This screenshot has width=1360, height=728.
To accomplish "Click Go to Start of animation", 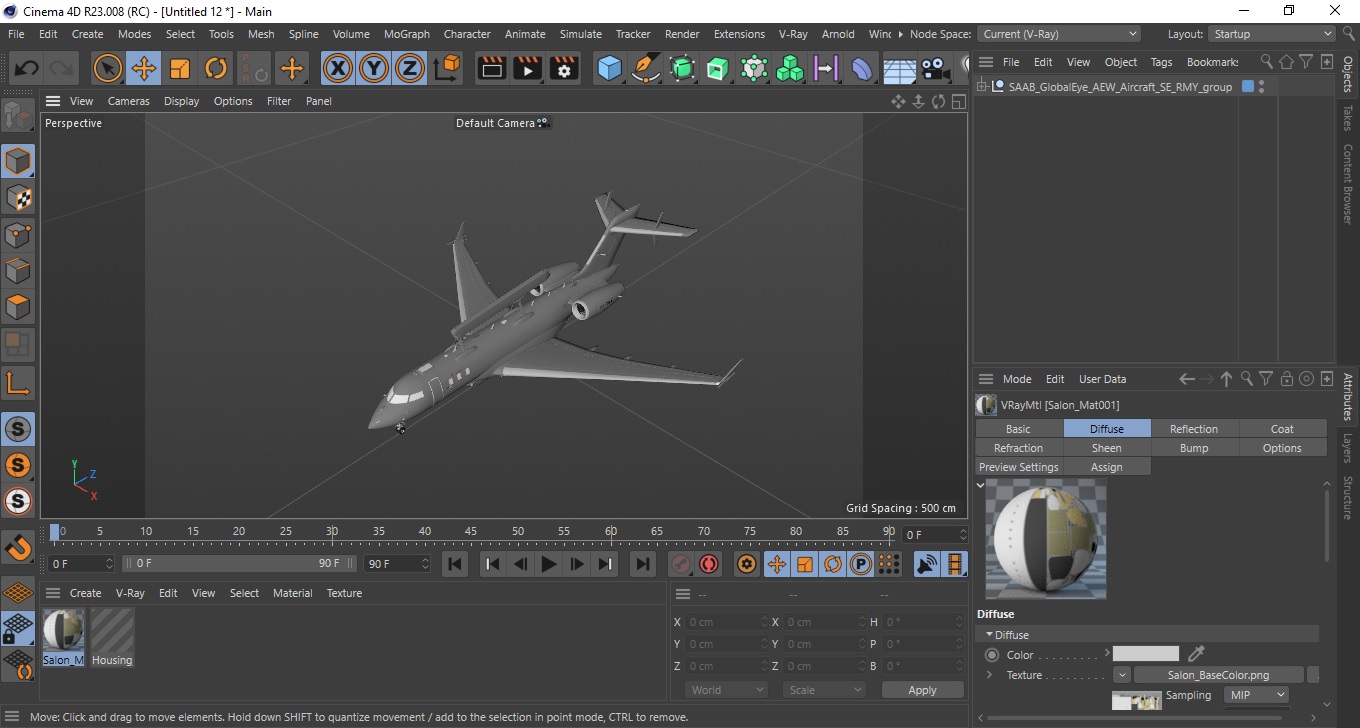I will [455, 564].
